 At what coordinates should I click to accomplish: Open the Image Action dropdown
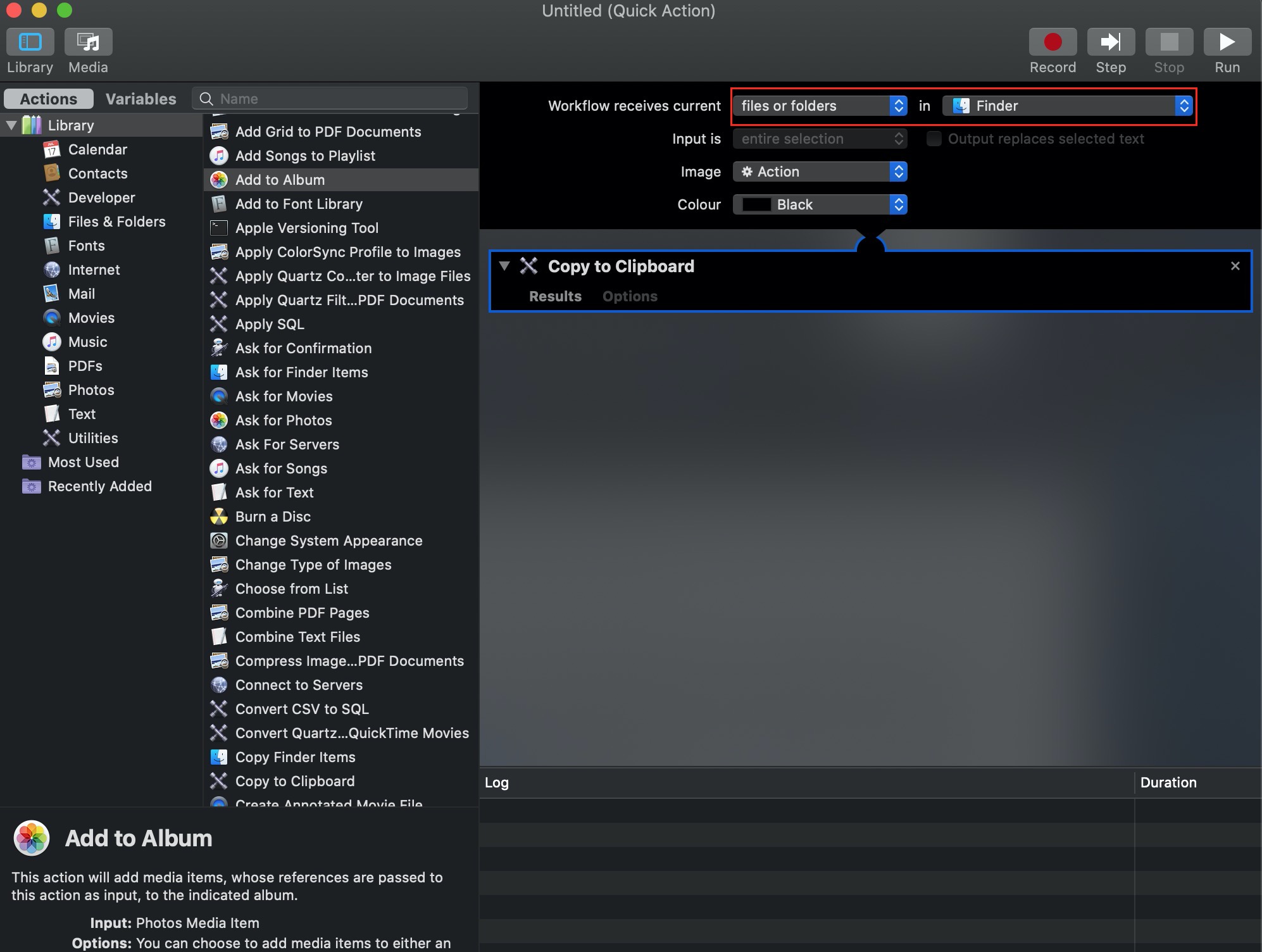coord(820,172)
